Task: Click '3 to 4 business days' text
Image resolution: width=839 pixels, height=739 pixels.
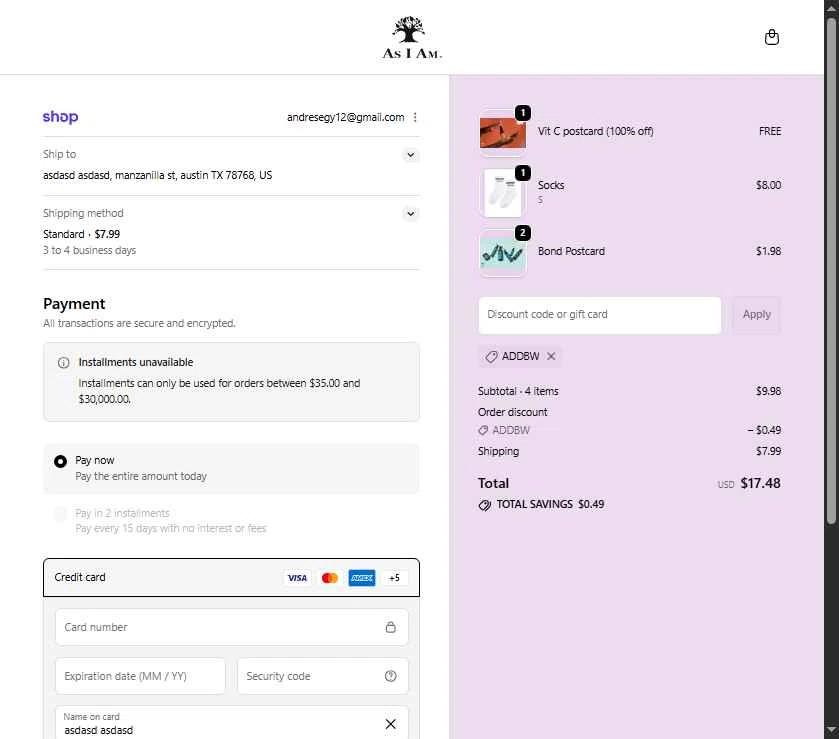Action: (x=89, y=250)
